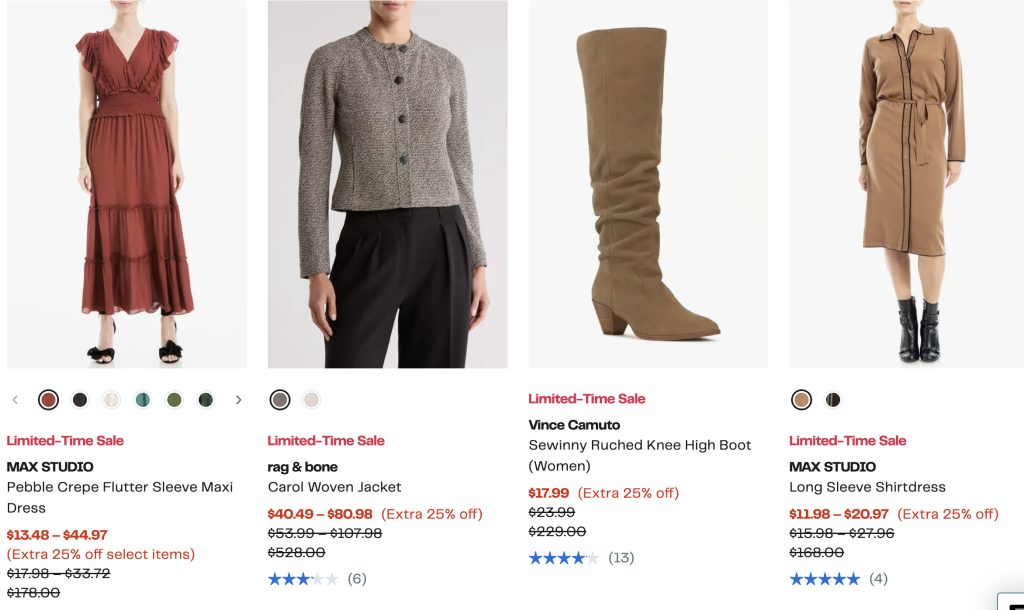
Task: Open the Carol Woven Jacket product link
Action: 334,487
